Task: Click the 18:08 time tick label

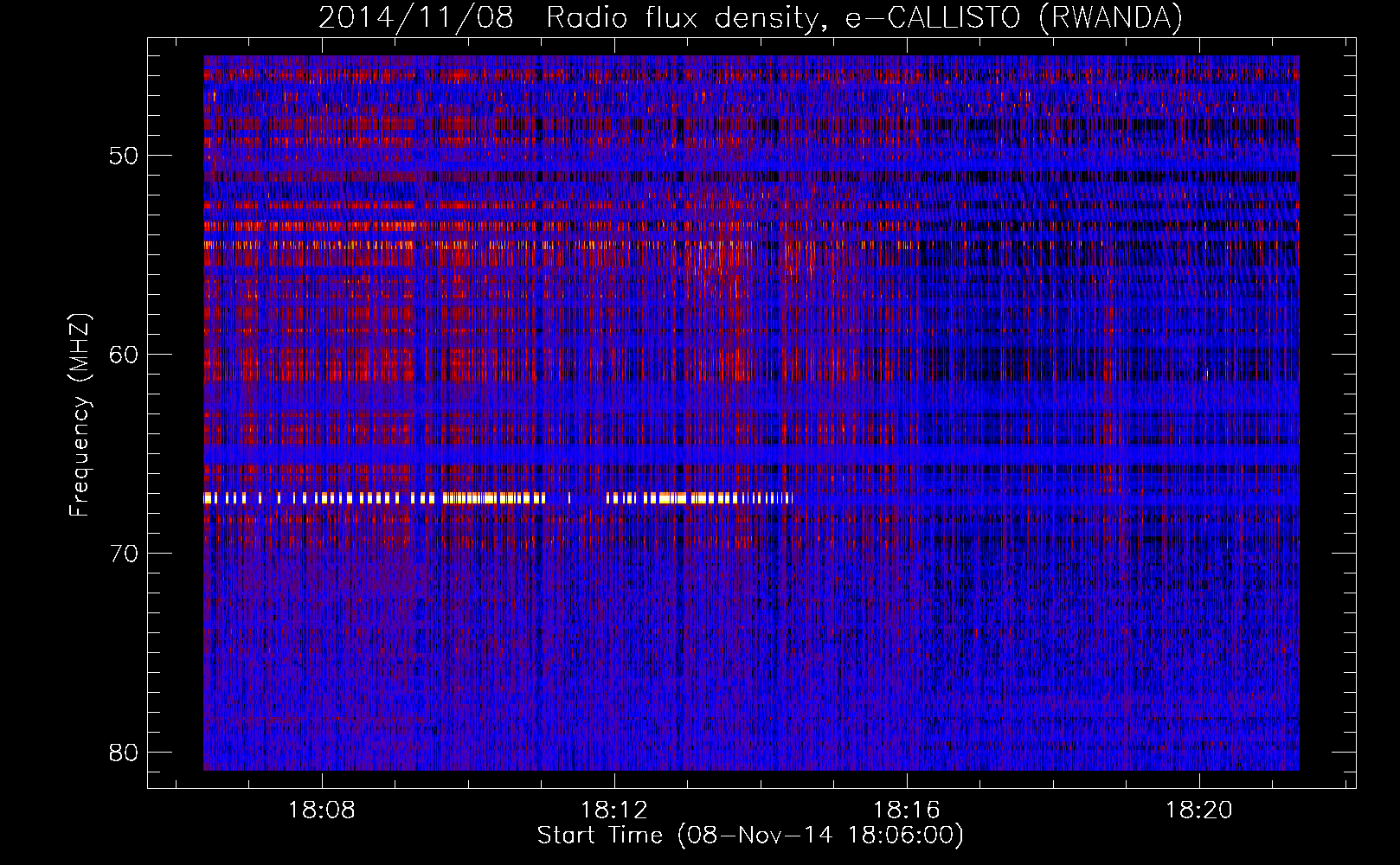Action: click(322, 811)
